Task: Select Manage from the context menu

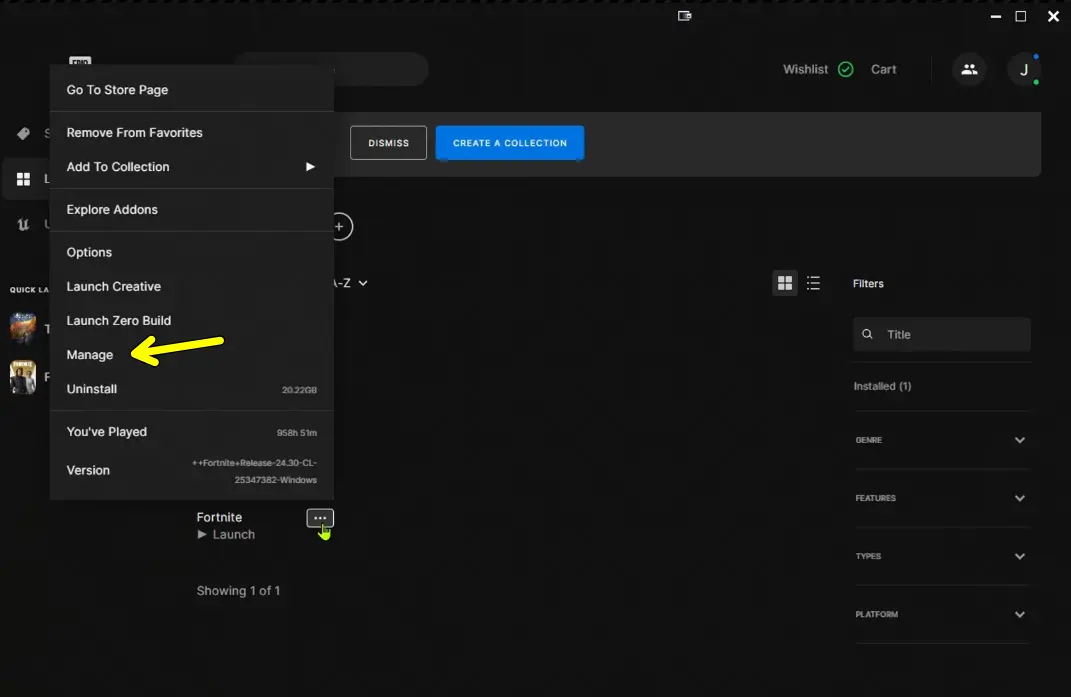Action: point(89,355)
